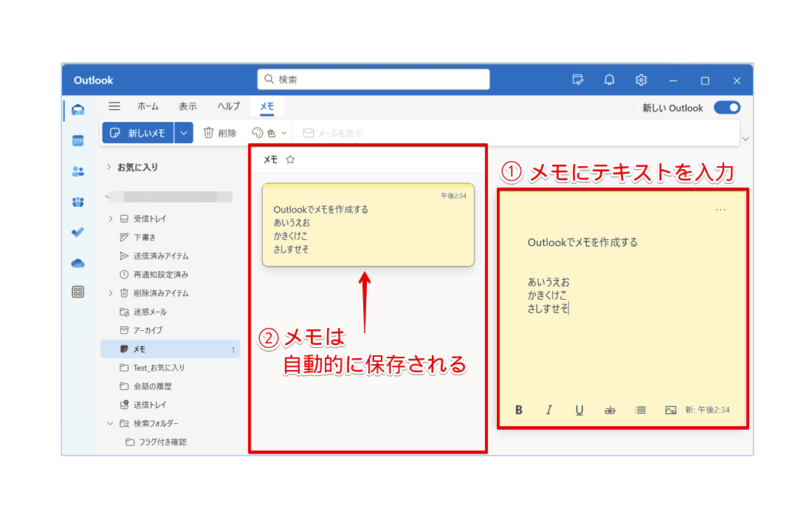
Task: Apply strikethrough formatting in the note
Action: click(610, 410)
